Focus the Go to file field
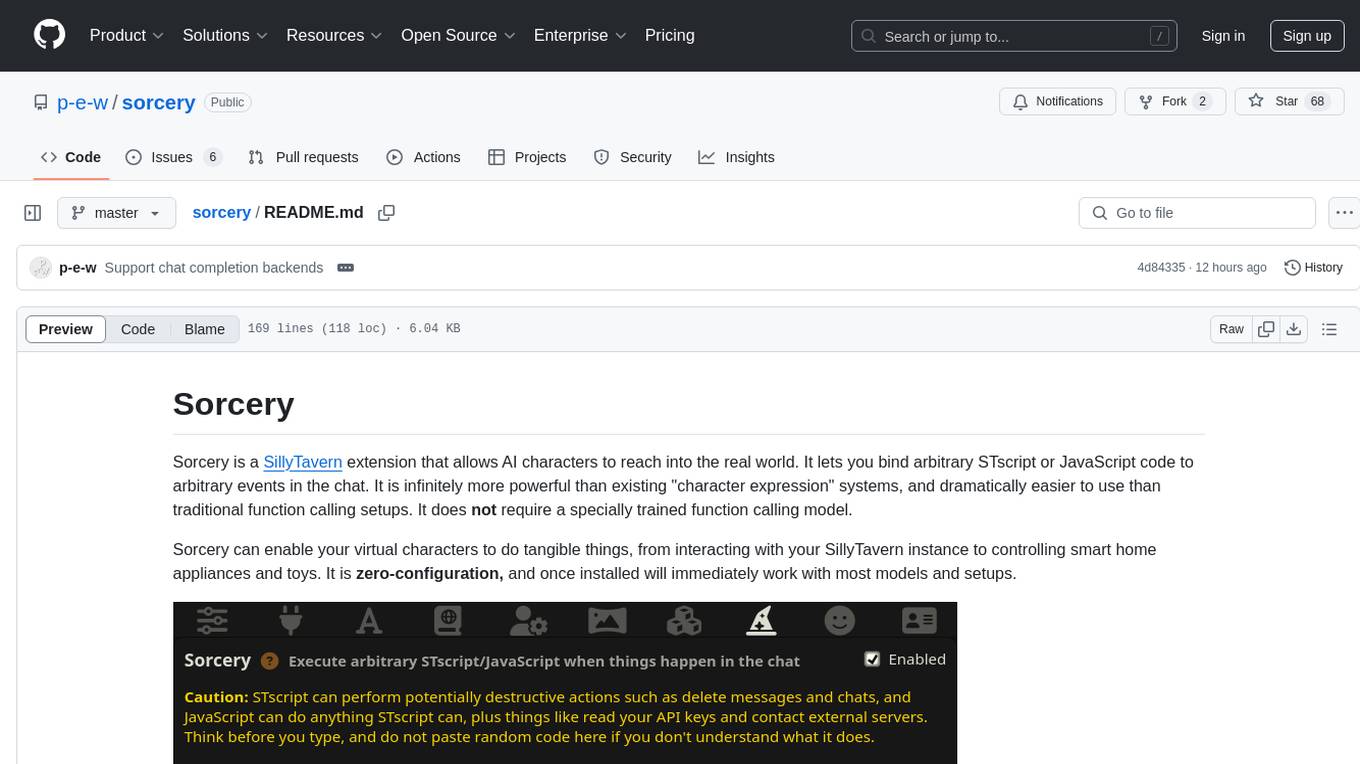 (x=1197, y=213)
